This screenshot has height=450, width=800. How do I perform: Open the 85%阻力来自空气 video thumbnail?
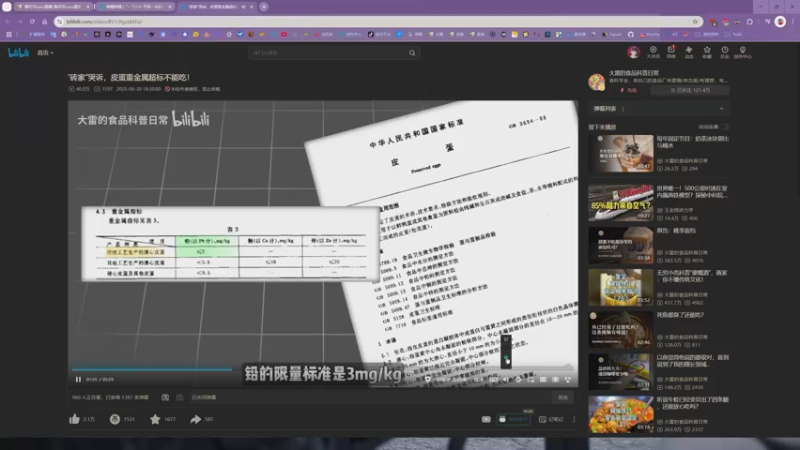(620, 203)
